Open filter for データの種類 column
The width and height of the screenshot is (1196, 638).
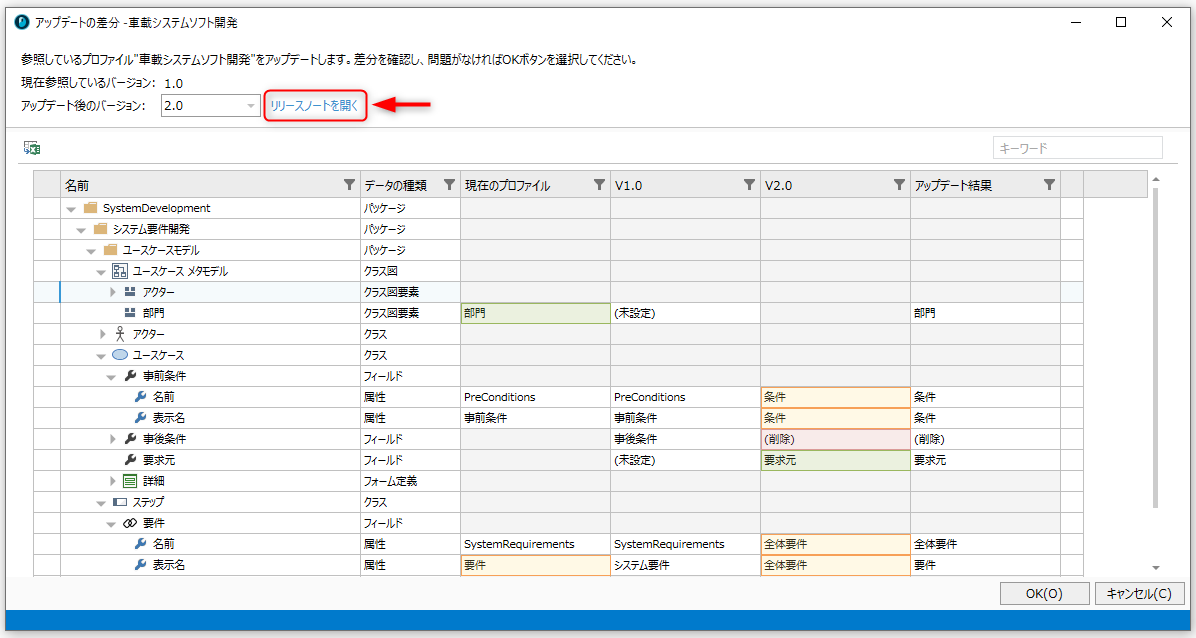(449, 185)
